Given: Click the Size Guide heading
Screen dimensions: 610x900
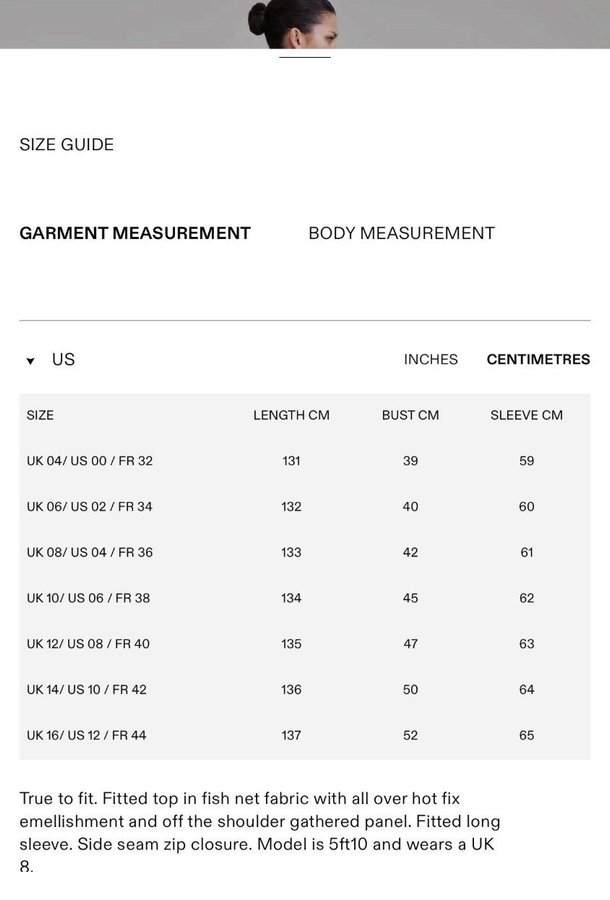Looking at the screenshot, I should (x=67, y=145).
